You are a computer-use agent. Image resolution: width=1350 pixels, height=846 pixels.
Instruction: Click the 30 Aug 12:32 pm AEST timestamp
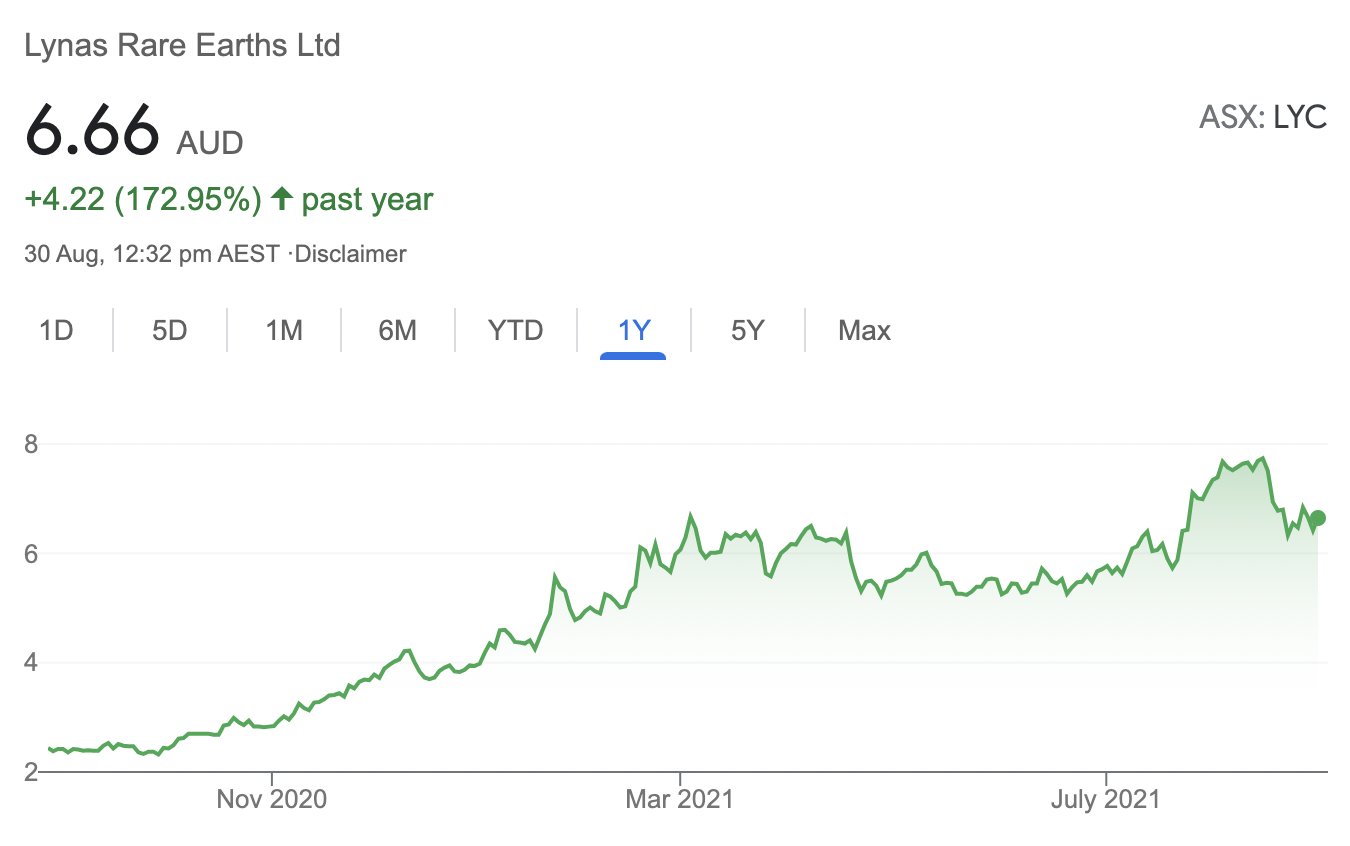coord(151,254)
